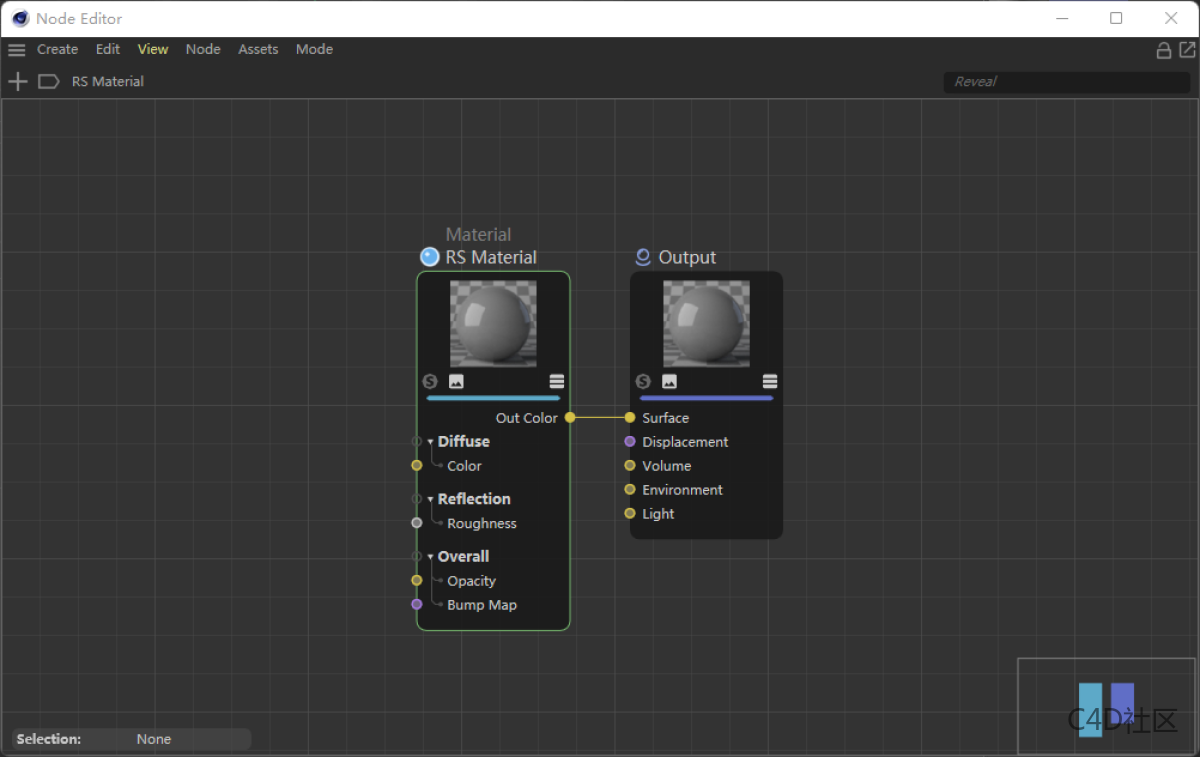Click the lock icon at top right
Image resolution: width=1200 pixels, height=757 pixels.
(1163, 50)
